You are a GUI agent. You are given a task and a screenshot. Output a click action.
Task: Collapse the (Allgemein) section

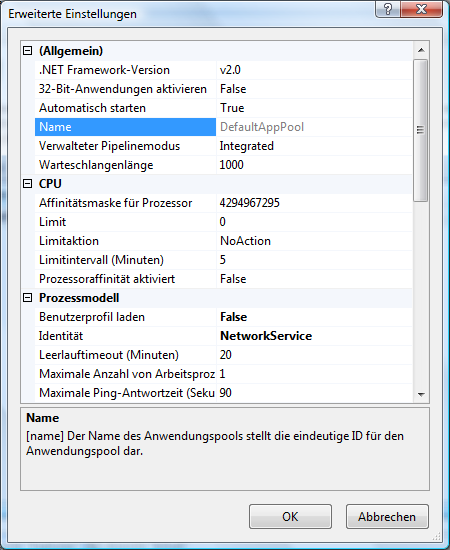27,51
